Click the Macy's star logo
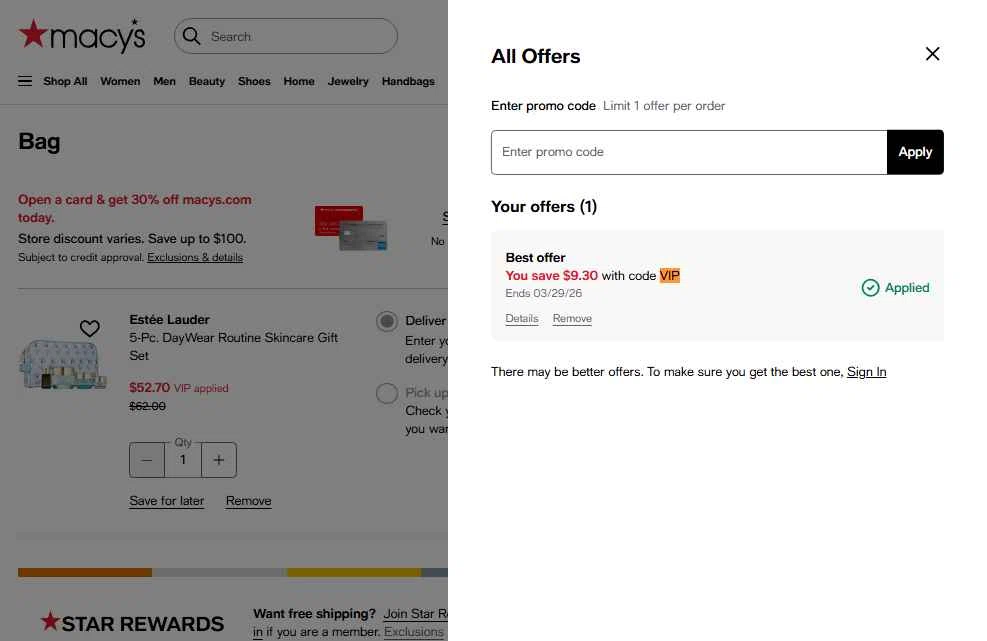 pos(82,36)
